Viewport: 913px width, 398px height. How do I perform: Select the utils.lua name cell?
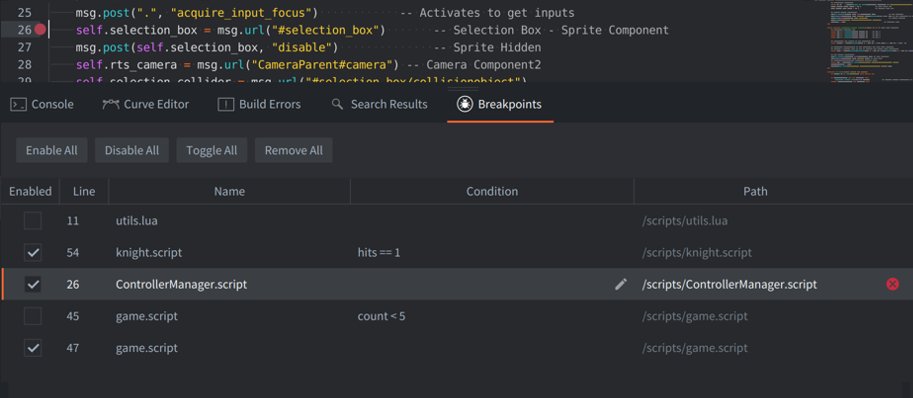pos(137,221)
